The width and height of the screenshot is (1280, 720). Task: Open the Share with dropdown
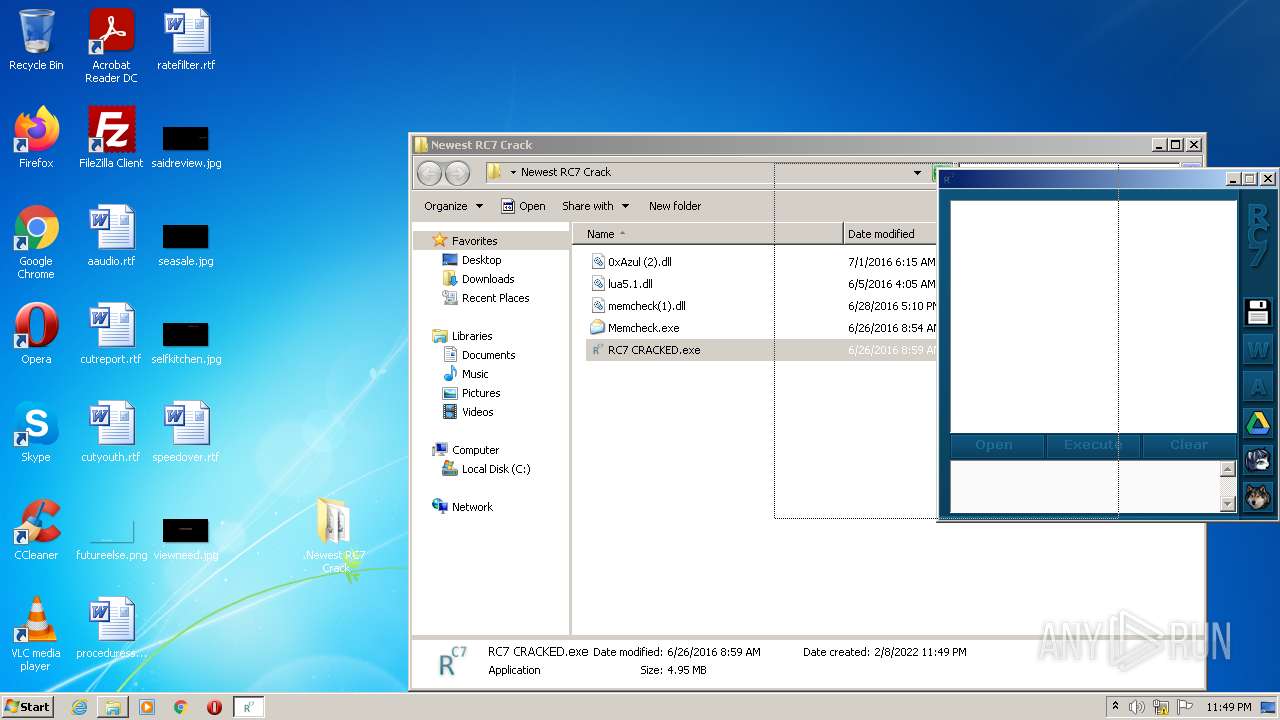point(596,206)
